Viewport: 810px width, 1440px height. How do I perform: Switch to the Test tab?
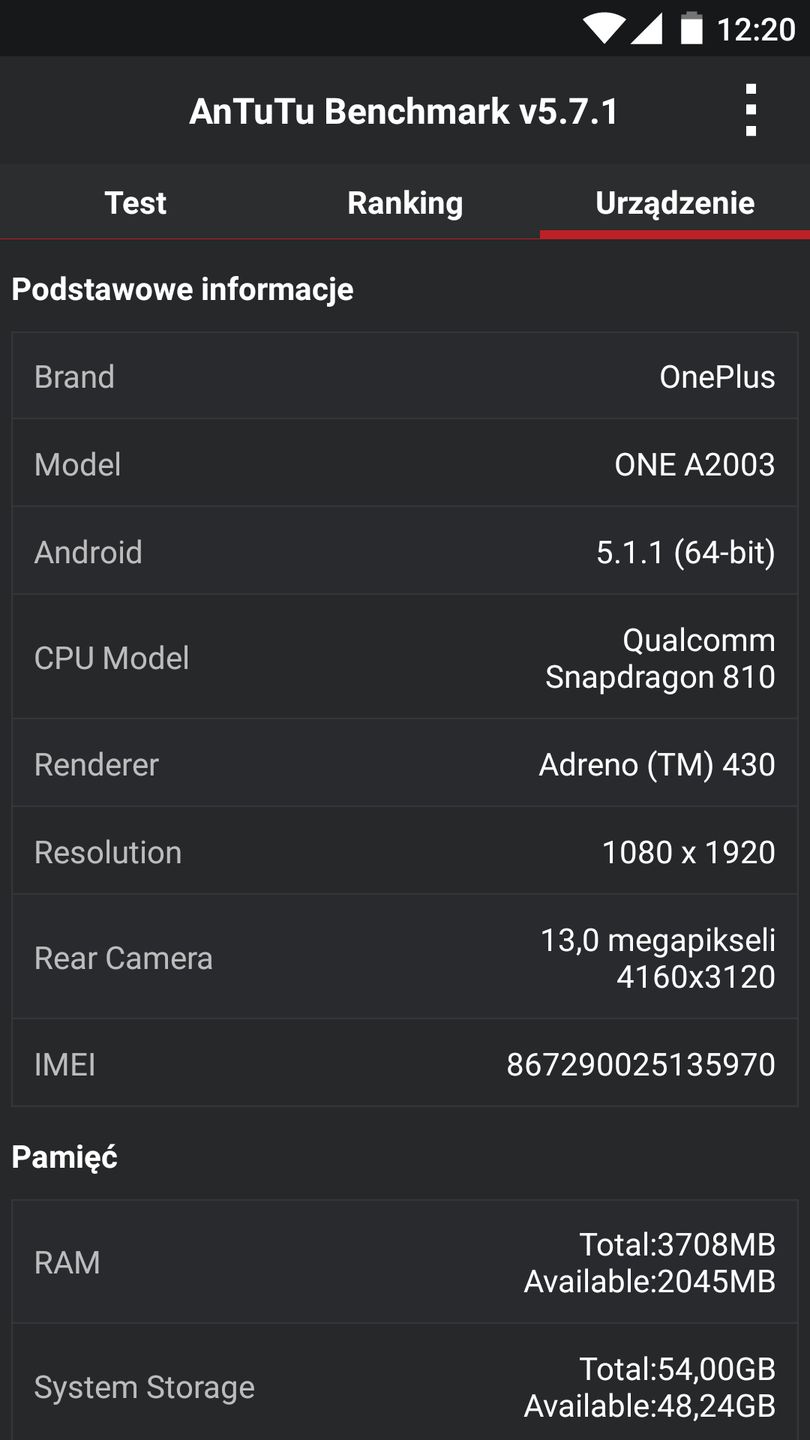[135, 203]
